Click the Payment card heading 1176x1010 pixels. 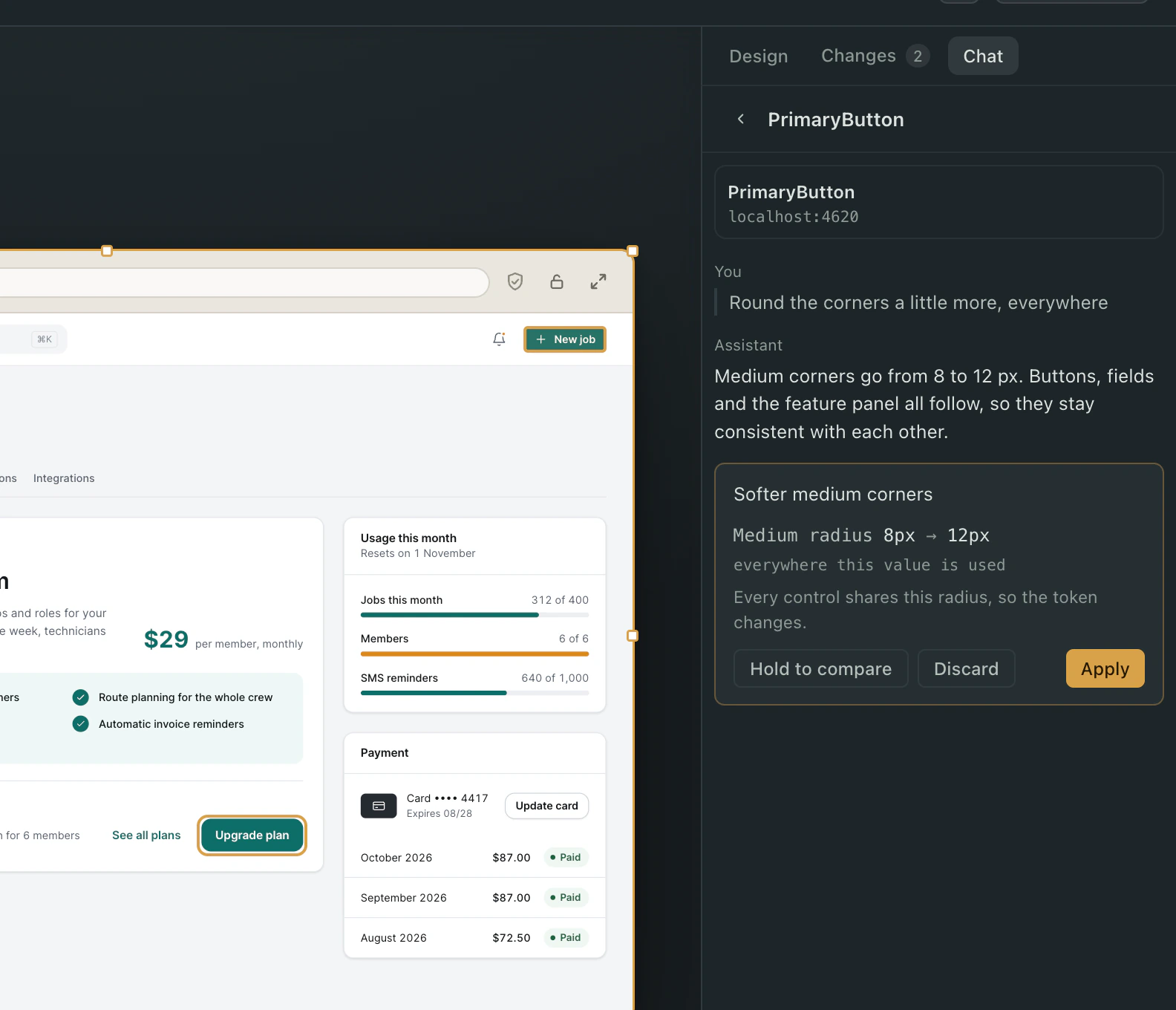(385, 753)
